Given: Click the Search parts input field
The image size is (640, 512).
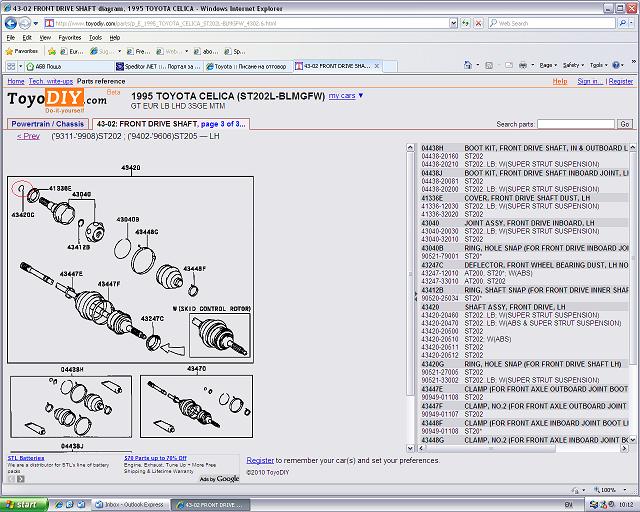Looking at the screenshot, I should [575, 124].
